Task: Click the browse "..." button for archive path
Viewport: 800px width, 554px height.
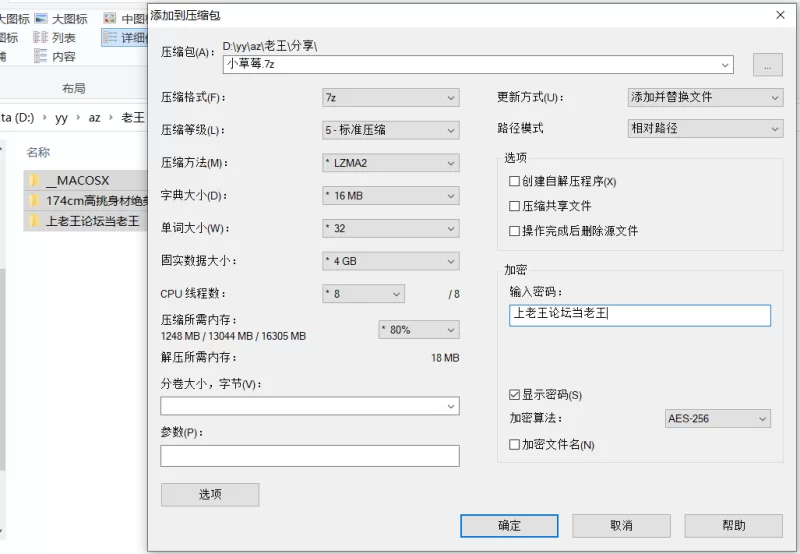Action: click(x=767, y=65)
